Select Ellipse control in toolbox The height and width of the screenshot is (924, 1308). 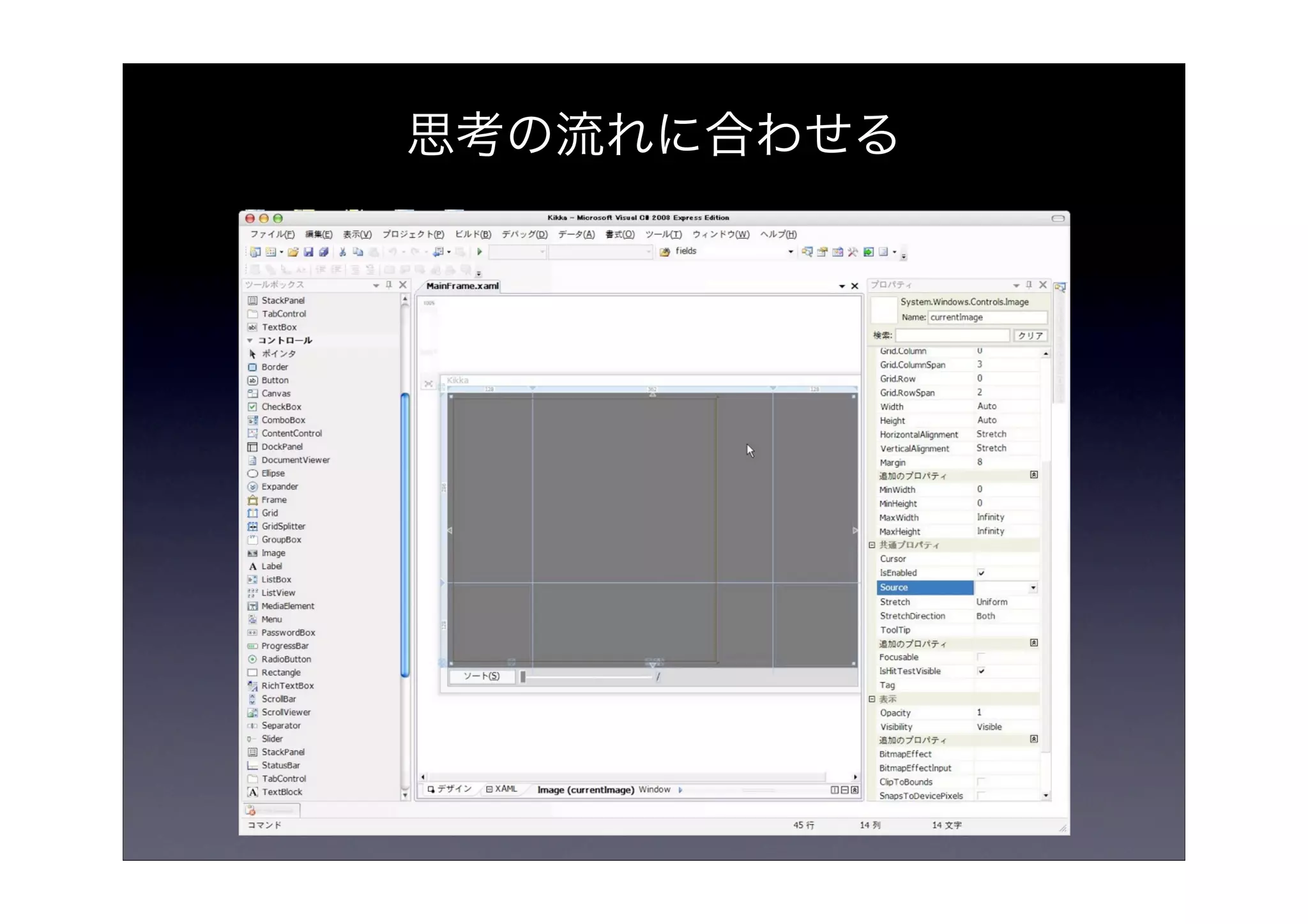click(x=266, y=473)
